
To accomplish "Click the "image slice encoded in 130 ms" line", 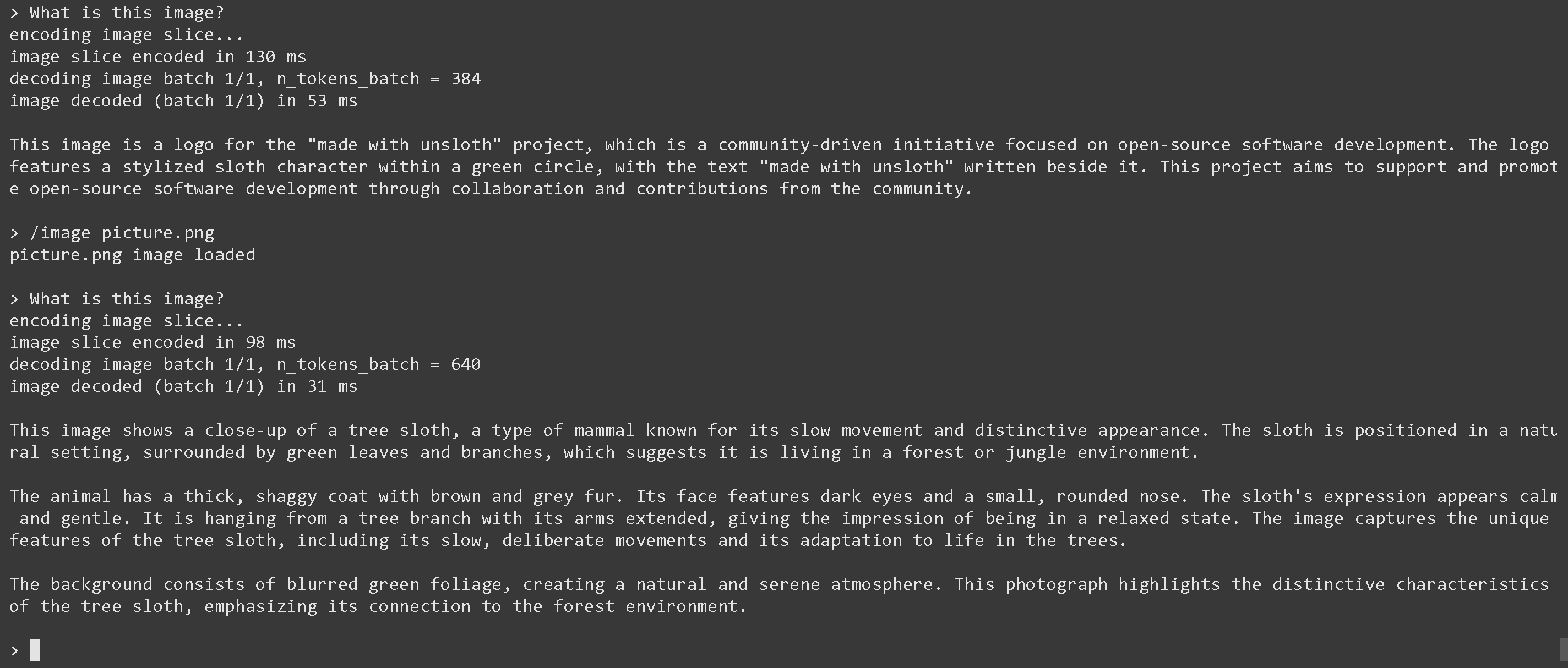I will [157, 57].
